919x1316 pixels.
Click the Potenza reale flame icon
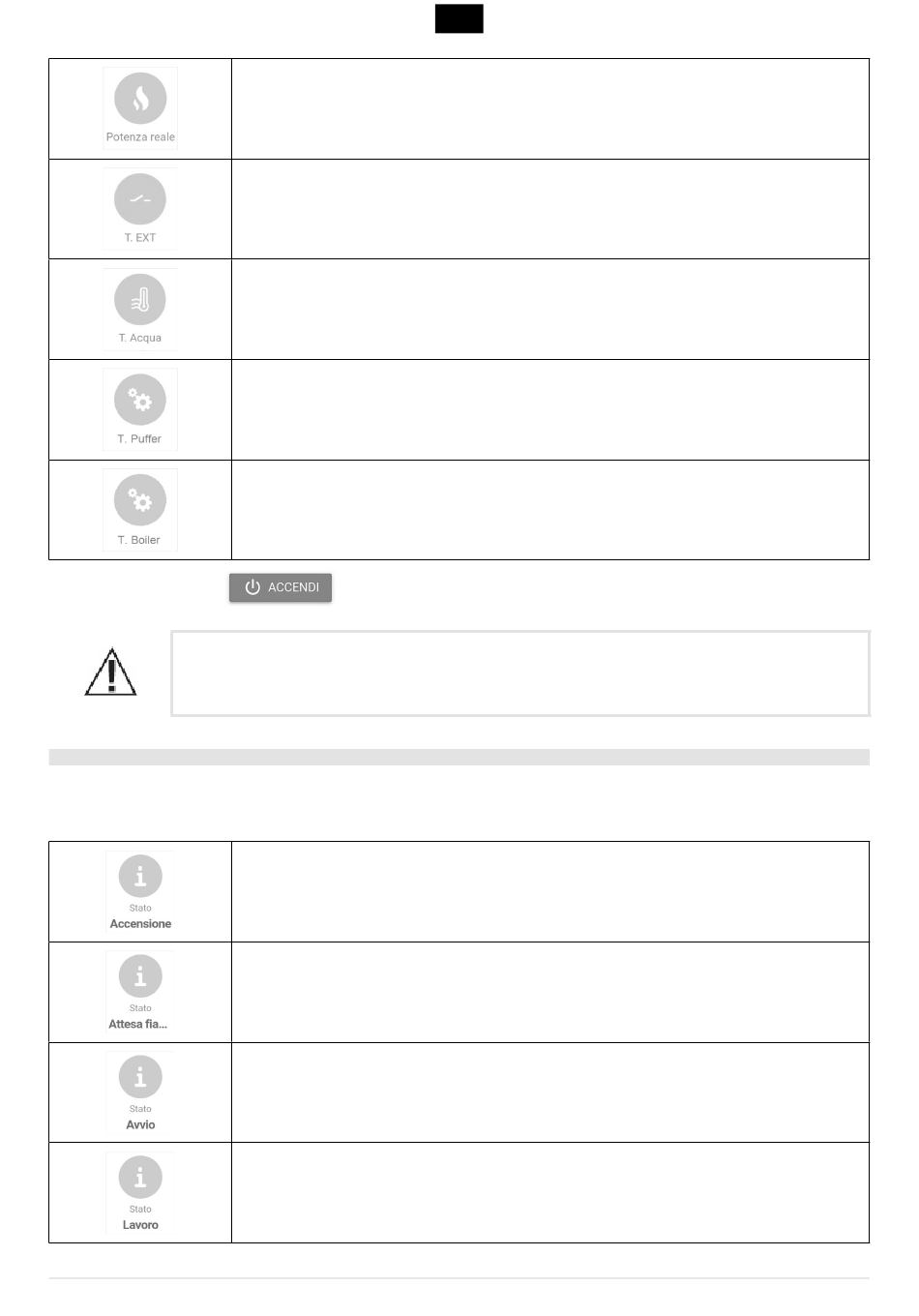(x=140, y=99)
